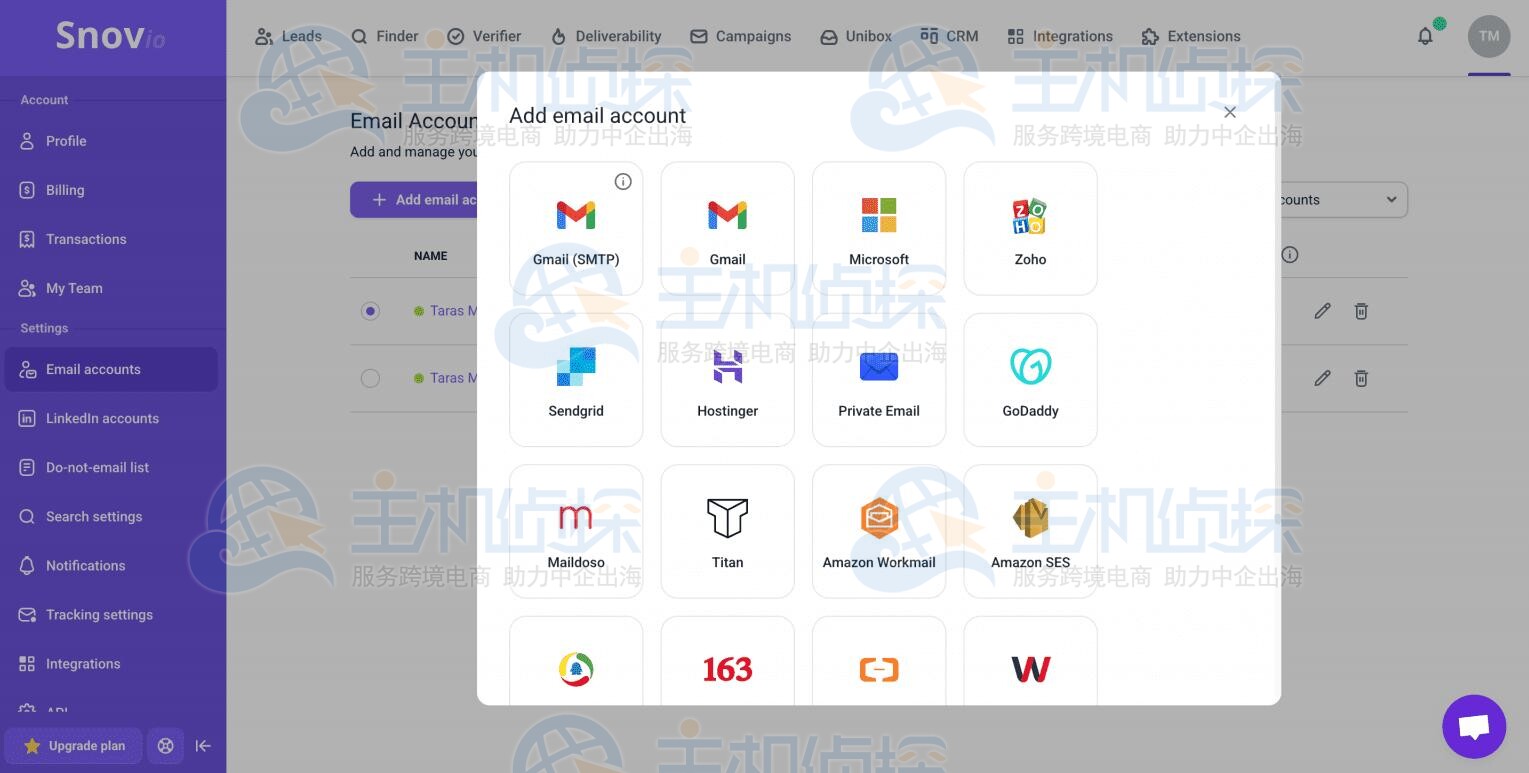
Task: Select the Gmail (SMTP) email provider
Action: click(576, 228)
